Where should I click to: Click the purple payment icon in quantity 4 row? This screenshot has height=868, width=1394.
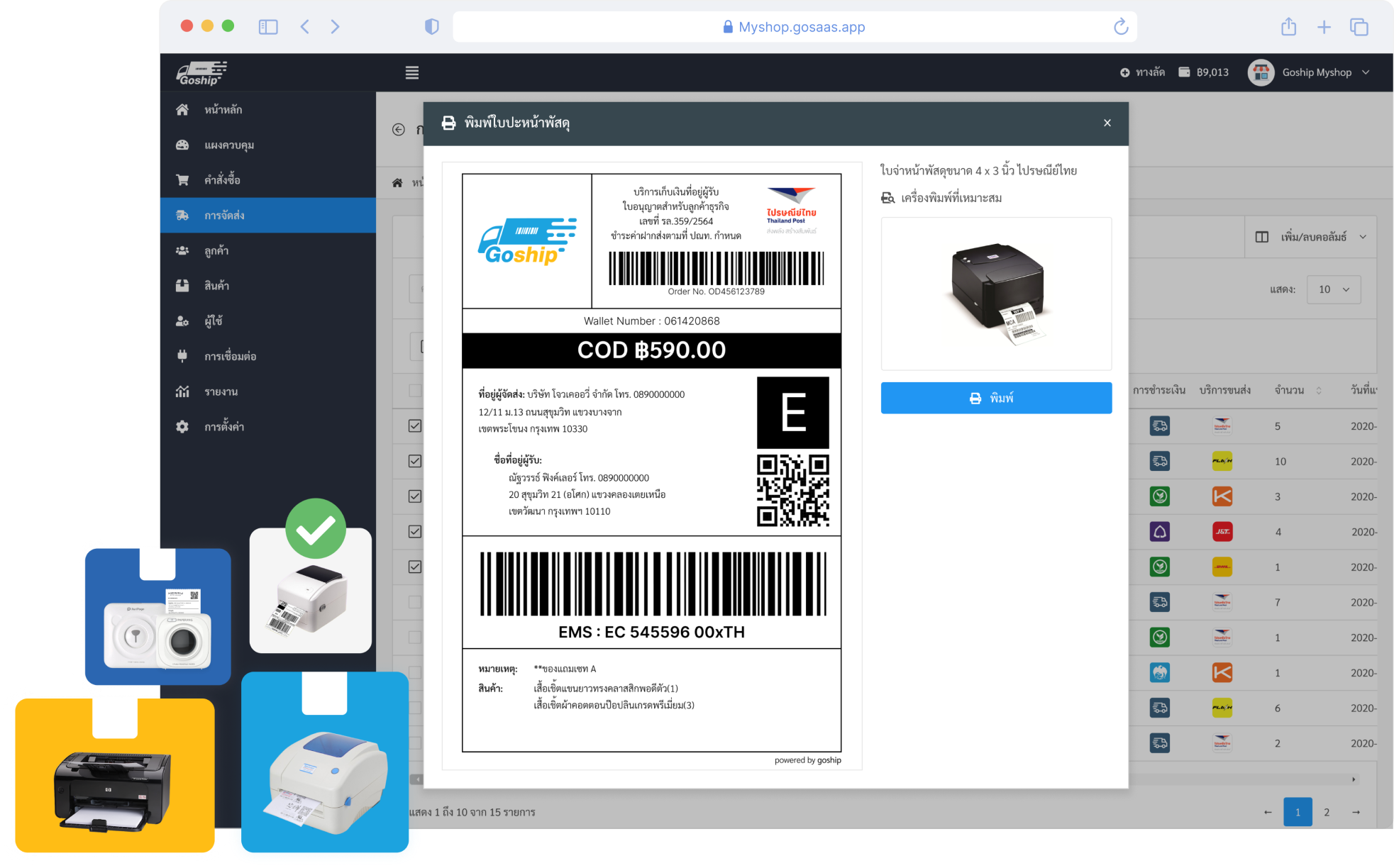[1160, 531]
